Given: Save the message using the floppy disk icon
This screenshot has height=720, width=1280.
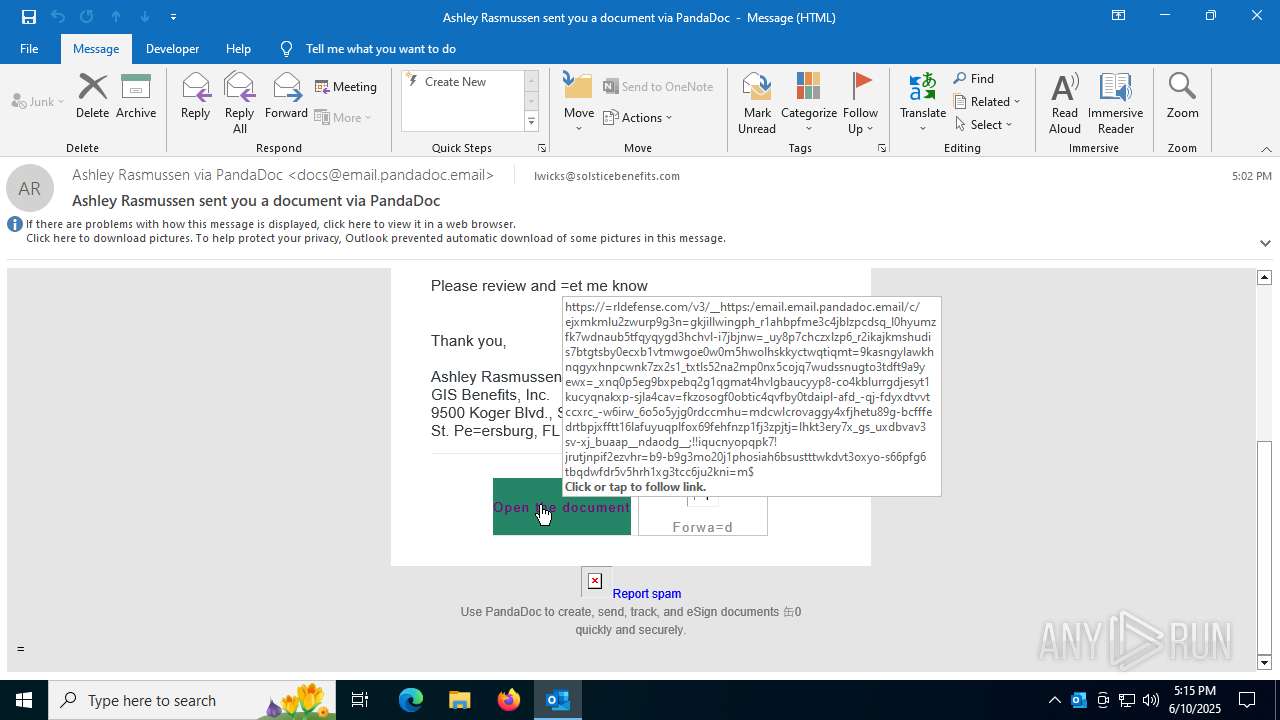Looking at the screenshot, I should tap(28, 16).
